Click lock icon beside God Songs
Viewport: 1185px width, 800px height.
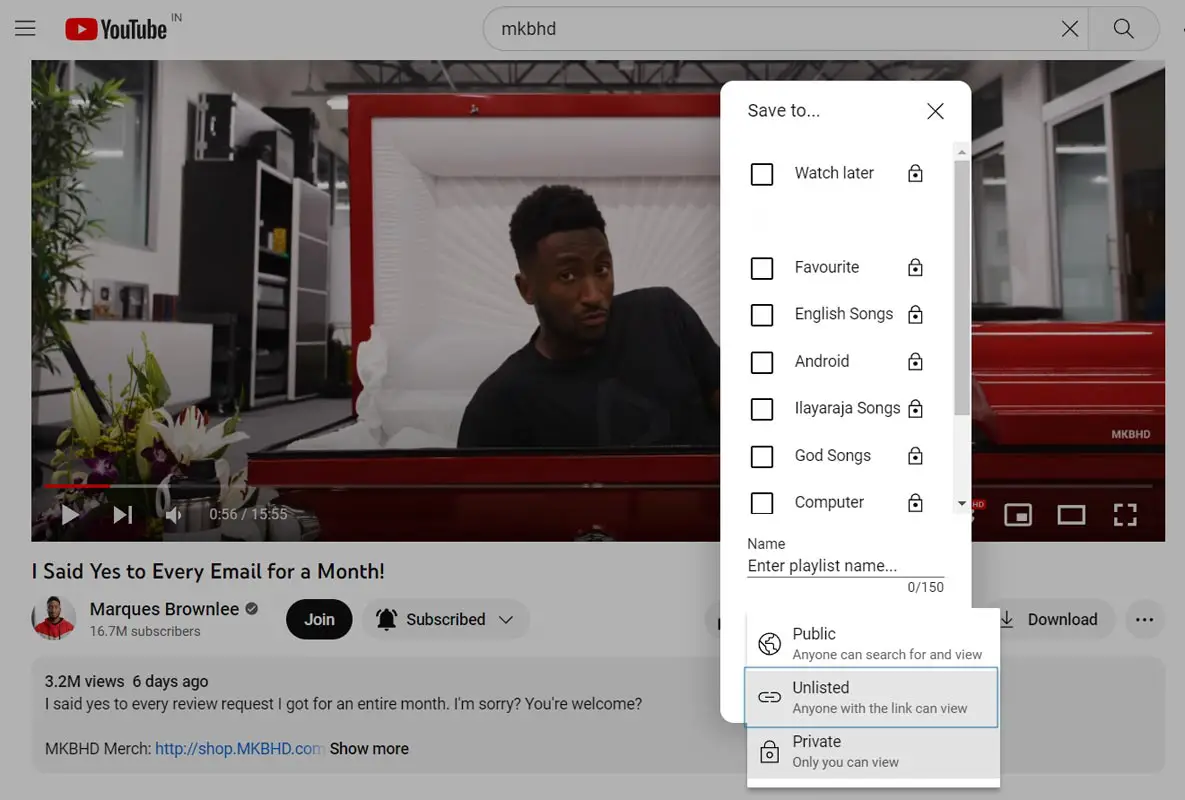[x=915, y=455]
